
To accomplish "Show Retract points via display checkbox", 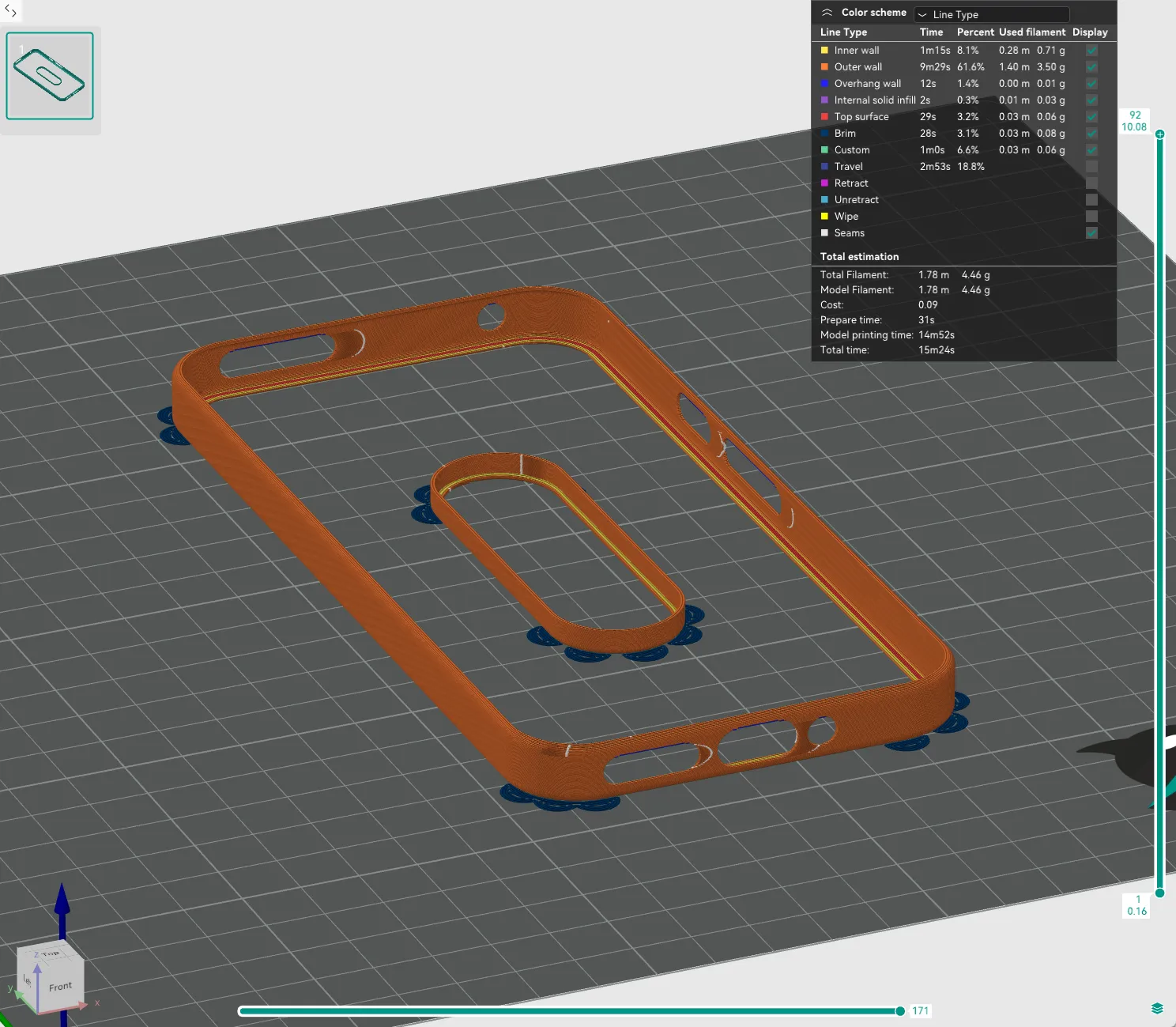I will pyautogui.click(x=1091, y=183).
